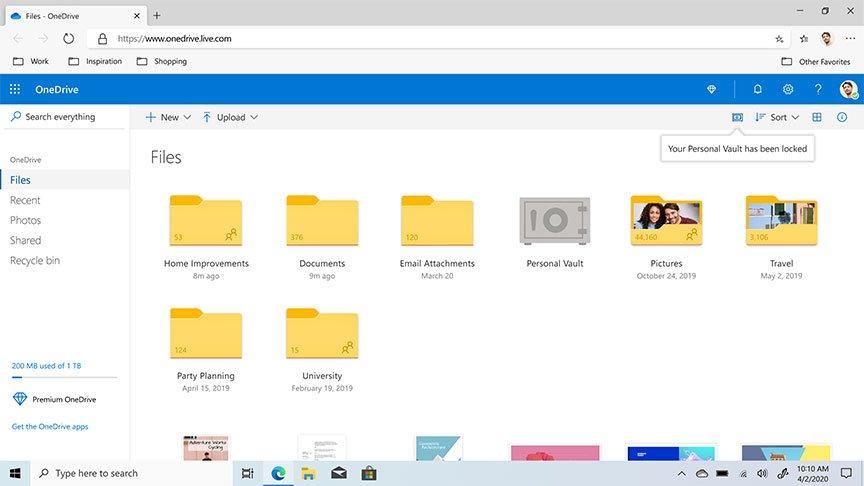This screenshot has height=486, width=864.
Task: Click the Search everything field
Action: [x=65, y=117]
